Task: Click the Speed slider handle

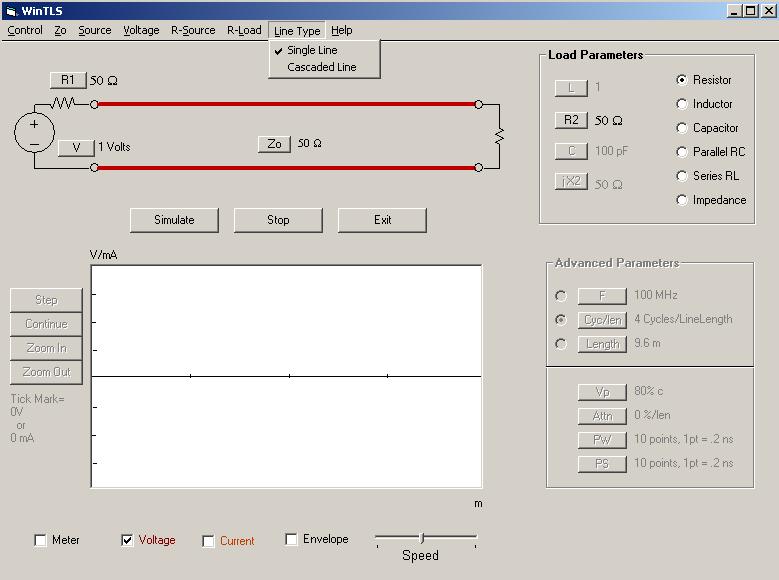Action: pos(422,537)
